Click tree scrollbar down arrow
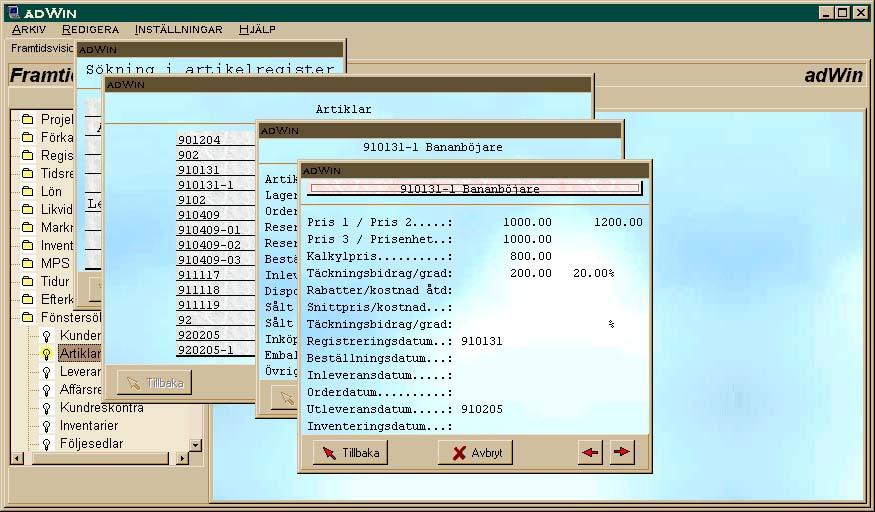875x512 pixels. click(x=196, y=445)
